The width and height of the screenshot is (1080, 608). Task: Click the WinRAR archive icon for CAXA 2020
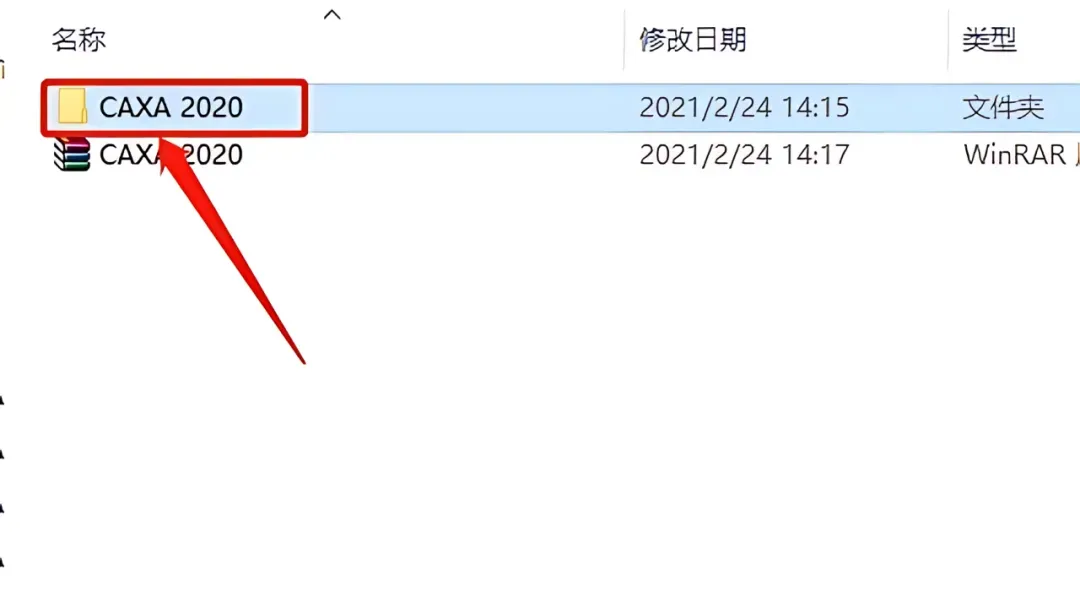72,154
